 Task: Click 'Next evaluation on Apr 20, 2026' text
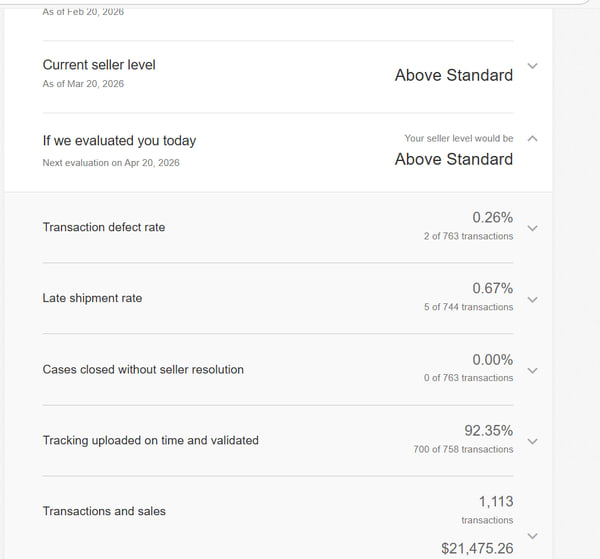111,163
